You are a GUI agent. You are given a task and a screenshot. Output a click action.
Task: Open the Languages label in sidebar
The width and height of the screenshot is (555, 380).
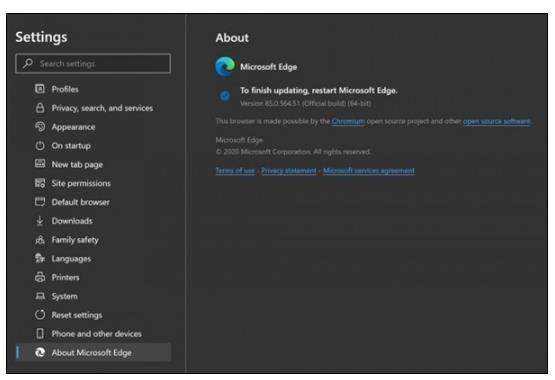pyautogui.click(x=71, y=259)
